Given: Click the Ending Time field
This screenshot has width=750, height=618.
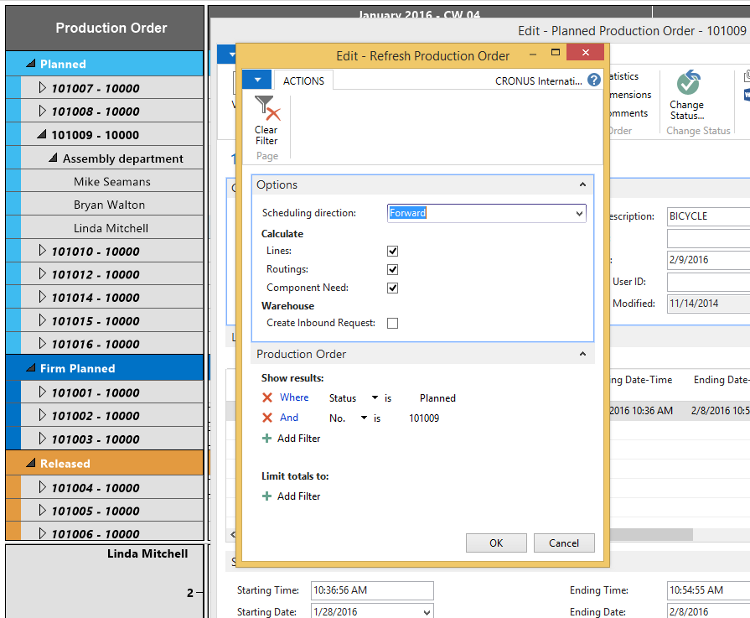Looking at the screenshot, I should [x=708, y=590].
